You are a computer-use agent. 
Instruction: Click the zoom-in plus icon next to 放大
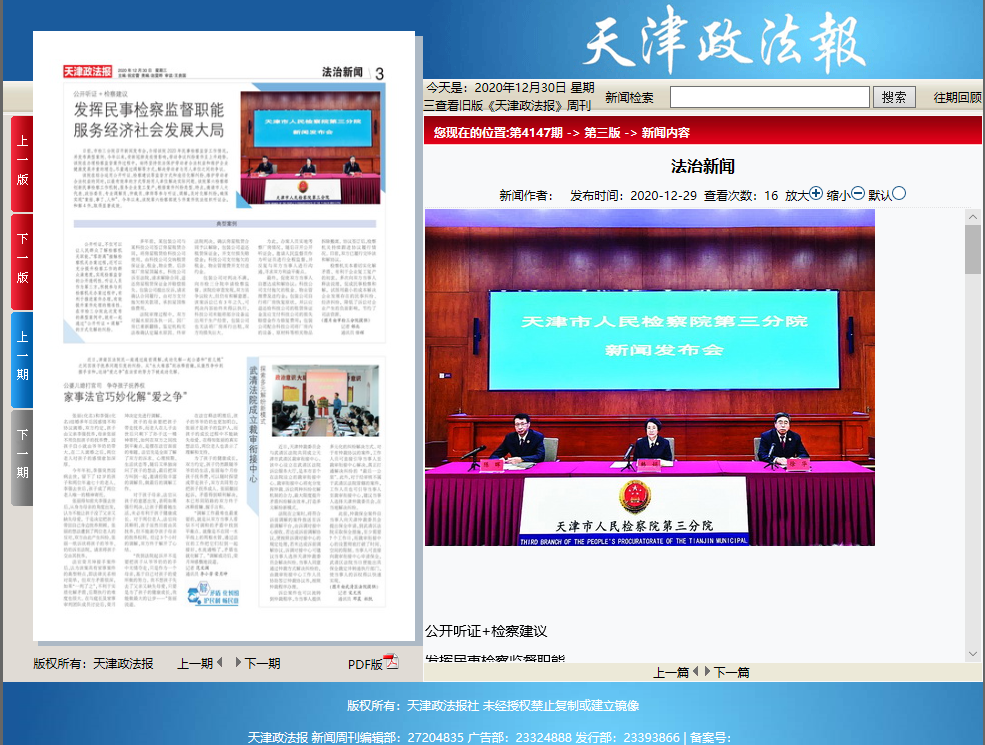tap(815, 193)
